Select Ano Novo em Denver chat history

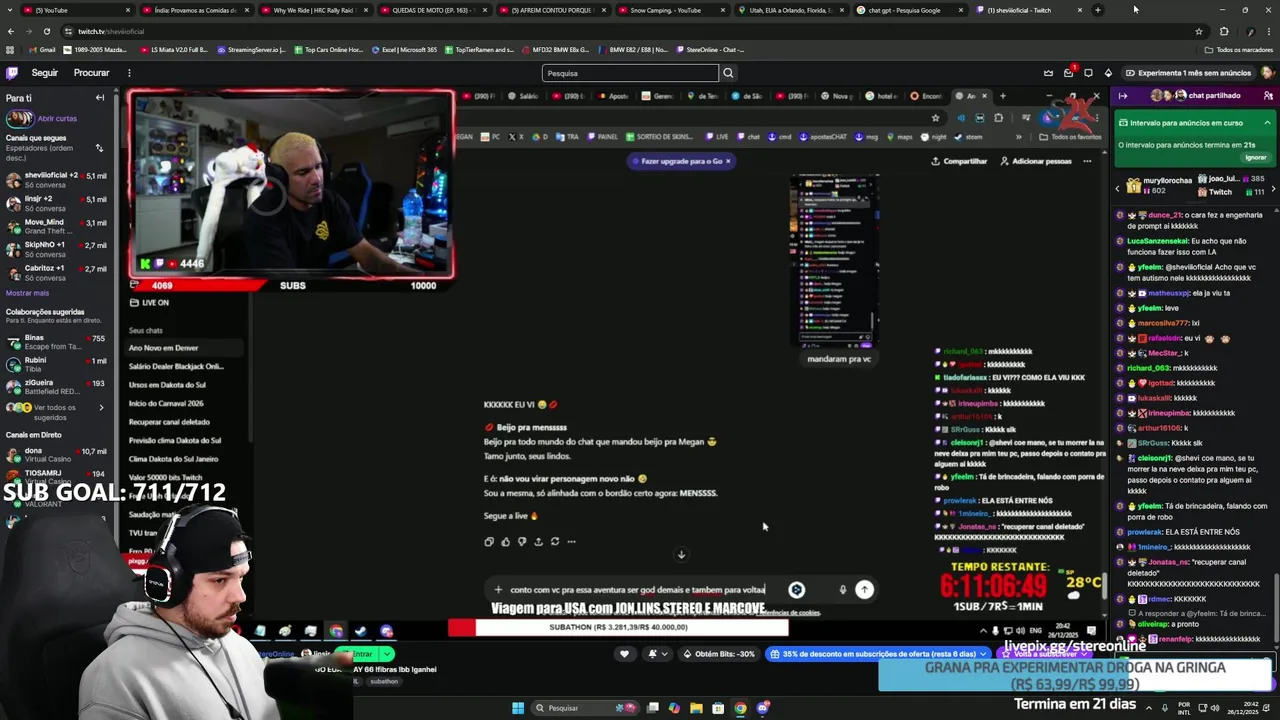(x=185, y=348)
